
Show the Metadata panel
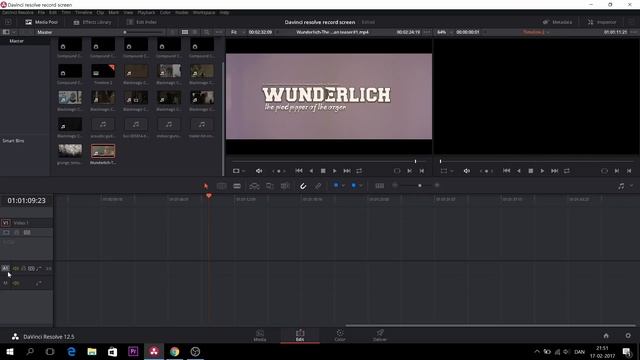557,22
